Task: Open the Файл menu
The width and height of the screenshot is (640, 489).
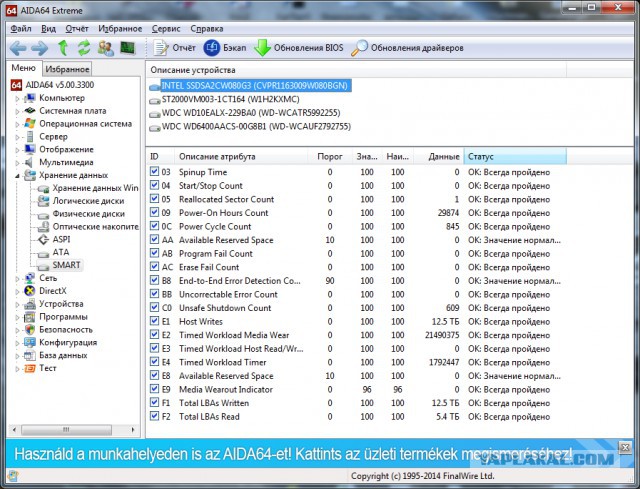Action: coord(21,29)
